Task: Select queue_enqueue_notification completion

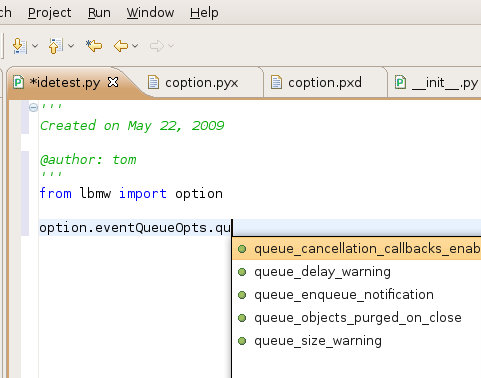Action: (x=357, y=295)
